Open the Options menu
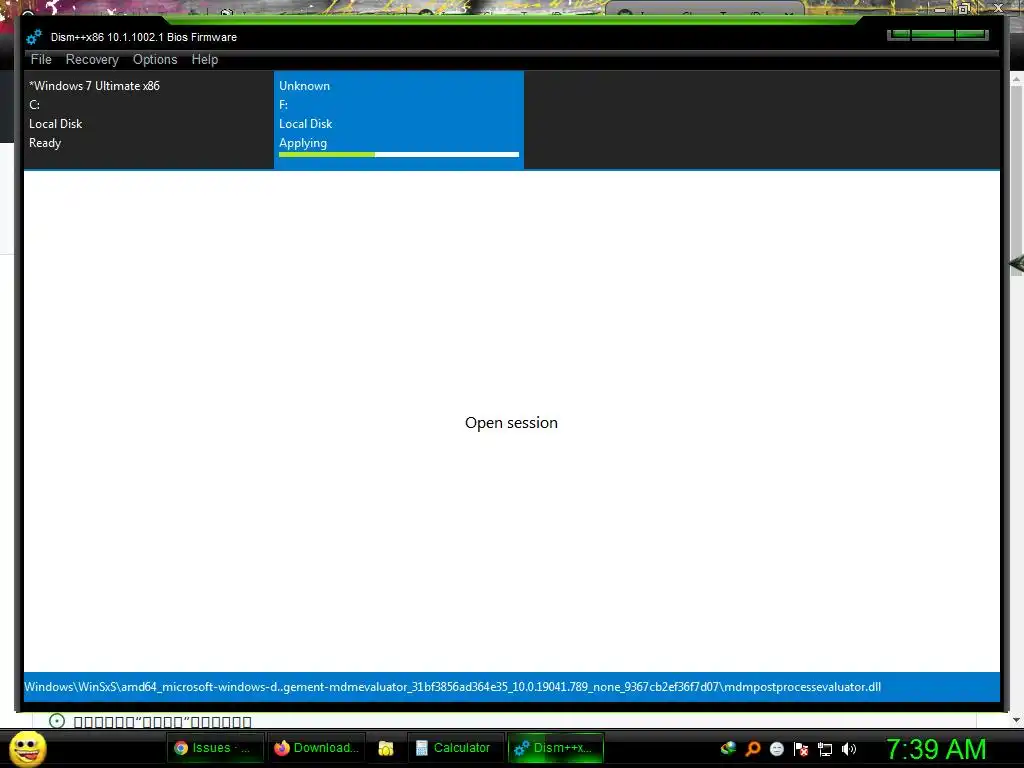The height and width of the screenshot is (768, 1024). pos(155,59)
